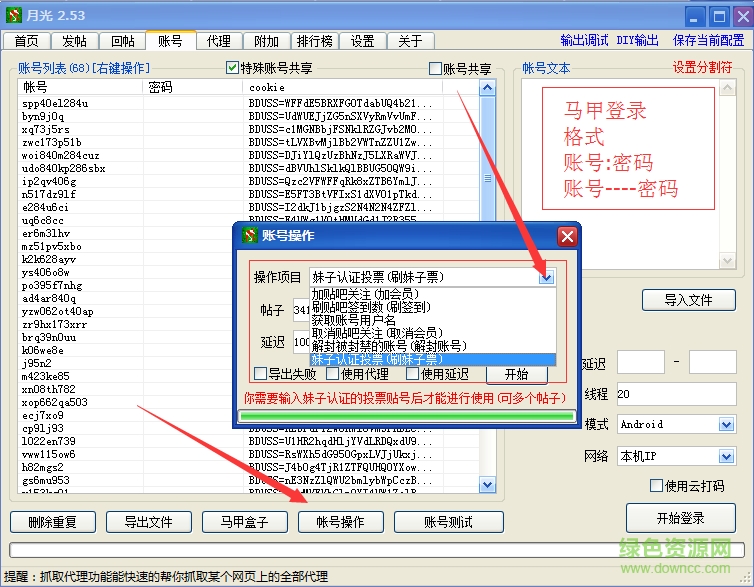Collapse the 操作项目 dropdown arrow
This screenshot has width=754, height=587.
546,277
